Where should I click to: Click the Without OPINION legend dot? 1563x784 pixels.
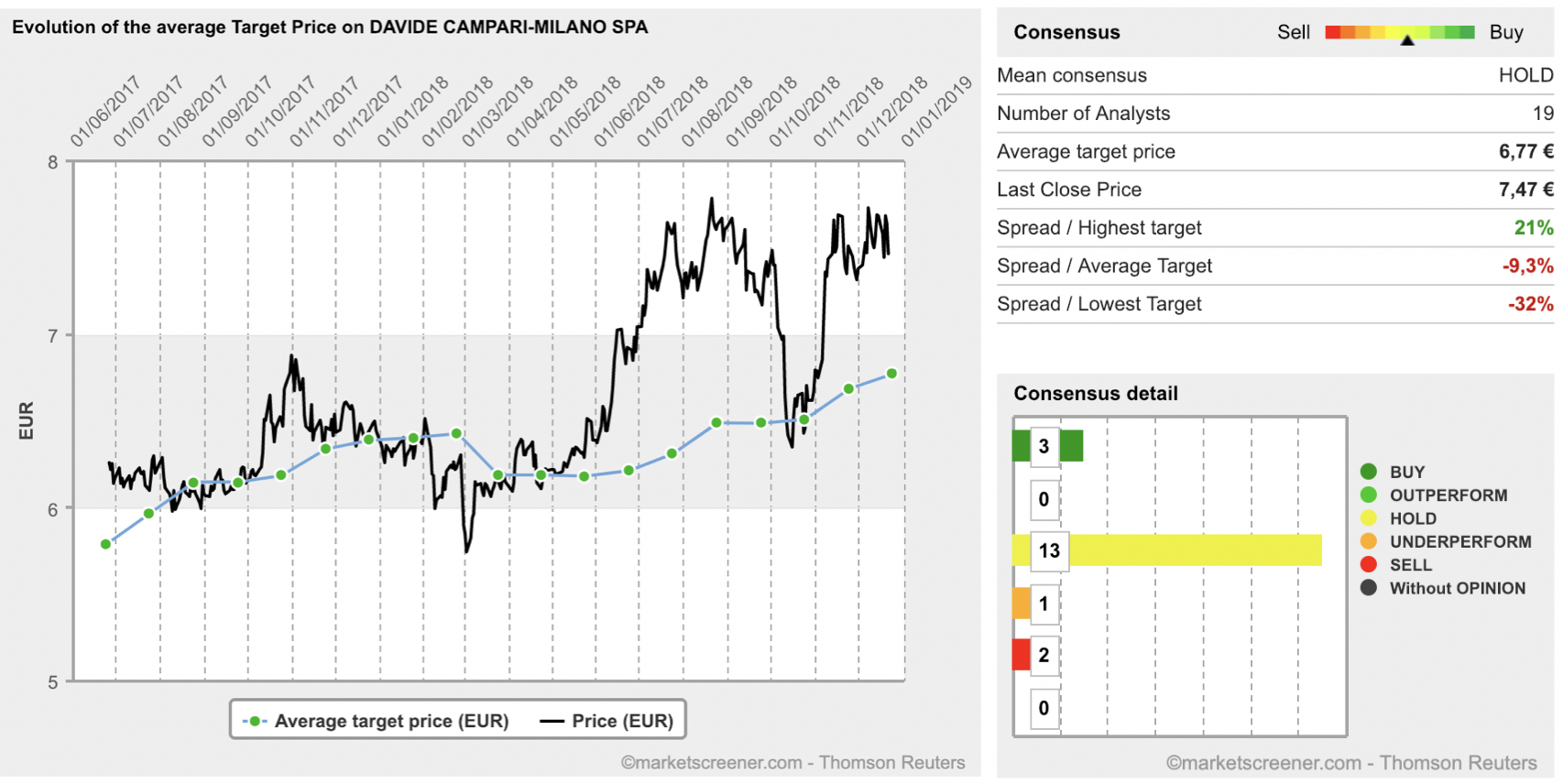click(x=1369, y=588)
